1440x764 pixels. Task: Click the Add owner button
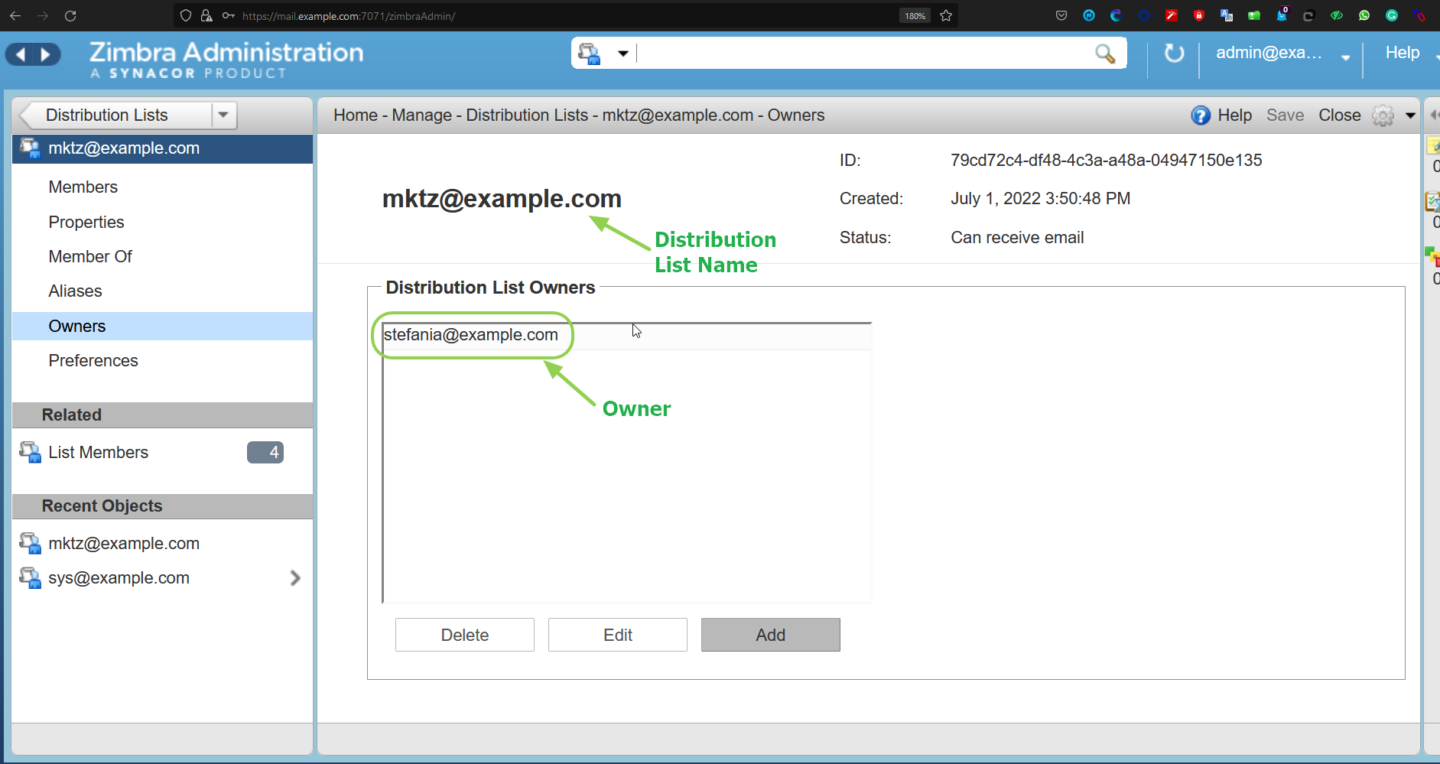[x=771, y=635]
